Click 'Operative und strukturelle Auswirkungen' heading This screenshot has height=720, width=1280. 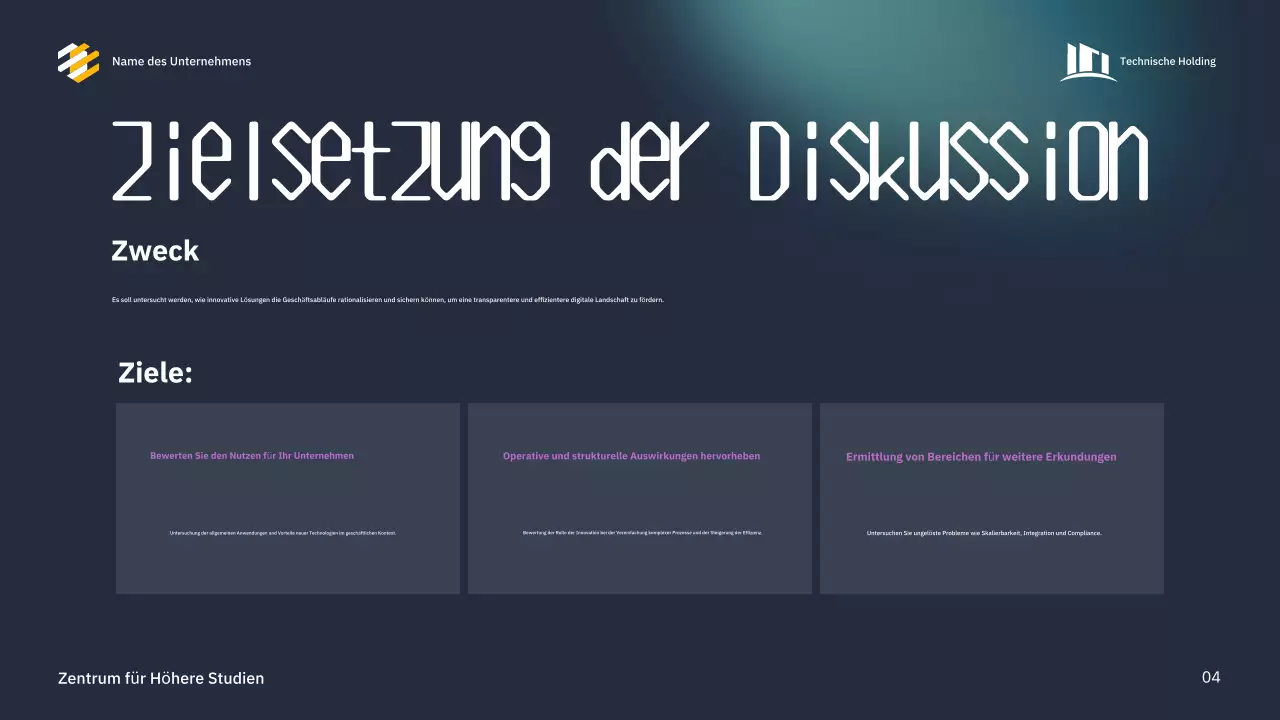[x=631, y=456]
